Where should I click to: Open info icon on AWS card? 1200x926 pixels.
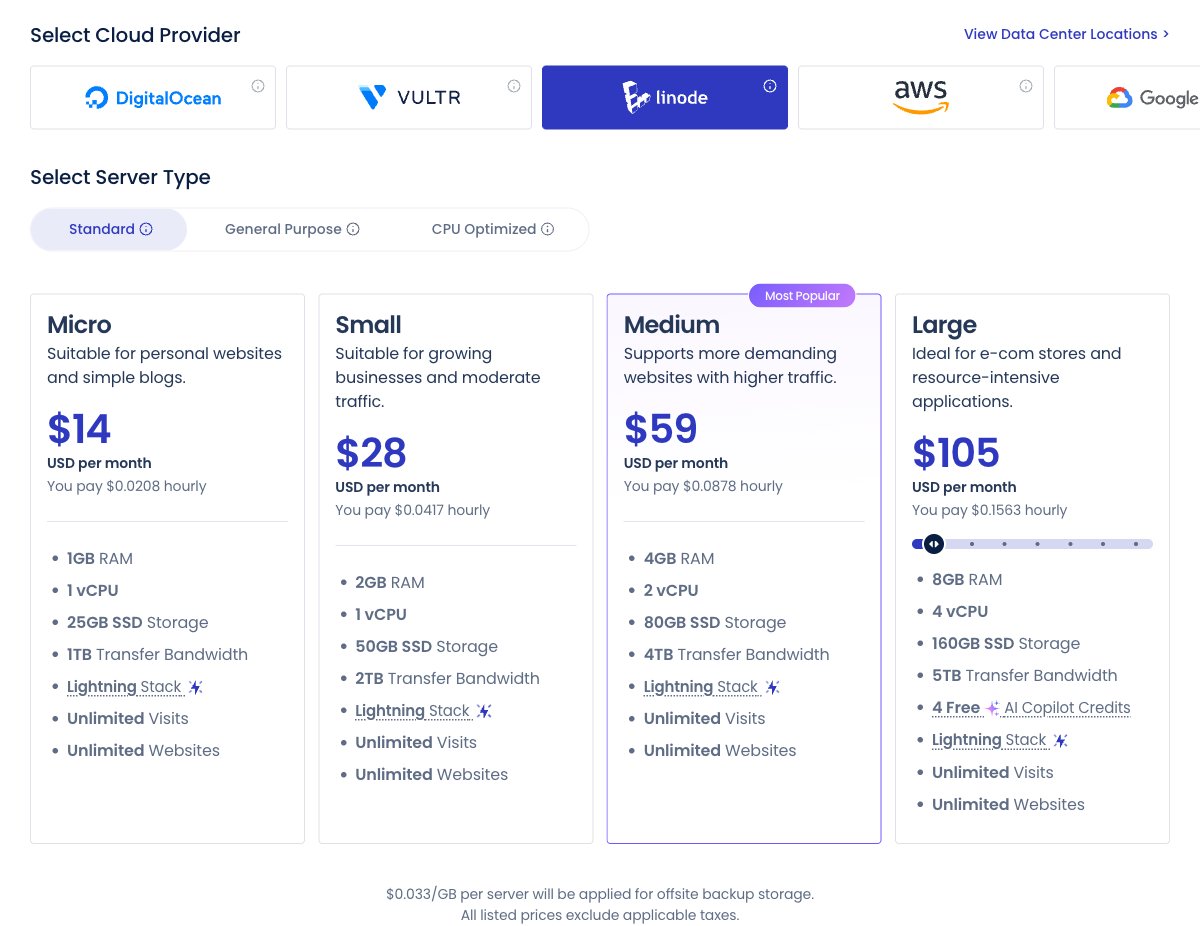pyautogui.click(x=1026, y=86)
